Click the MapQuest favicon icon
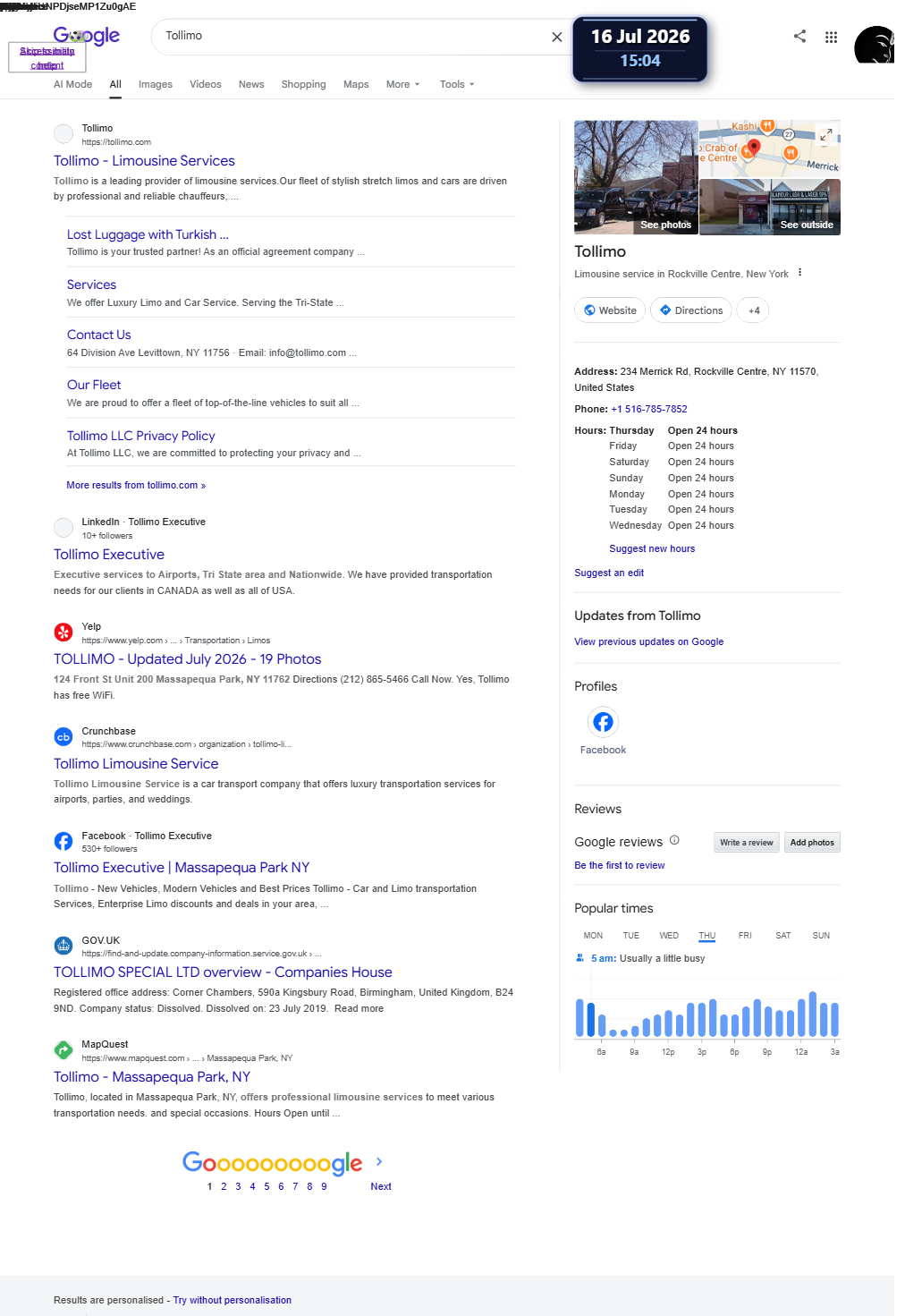 pyautogui.click(x=63, y=1050)
